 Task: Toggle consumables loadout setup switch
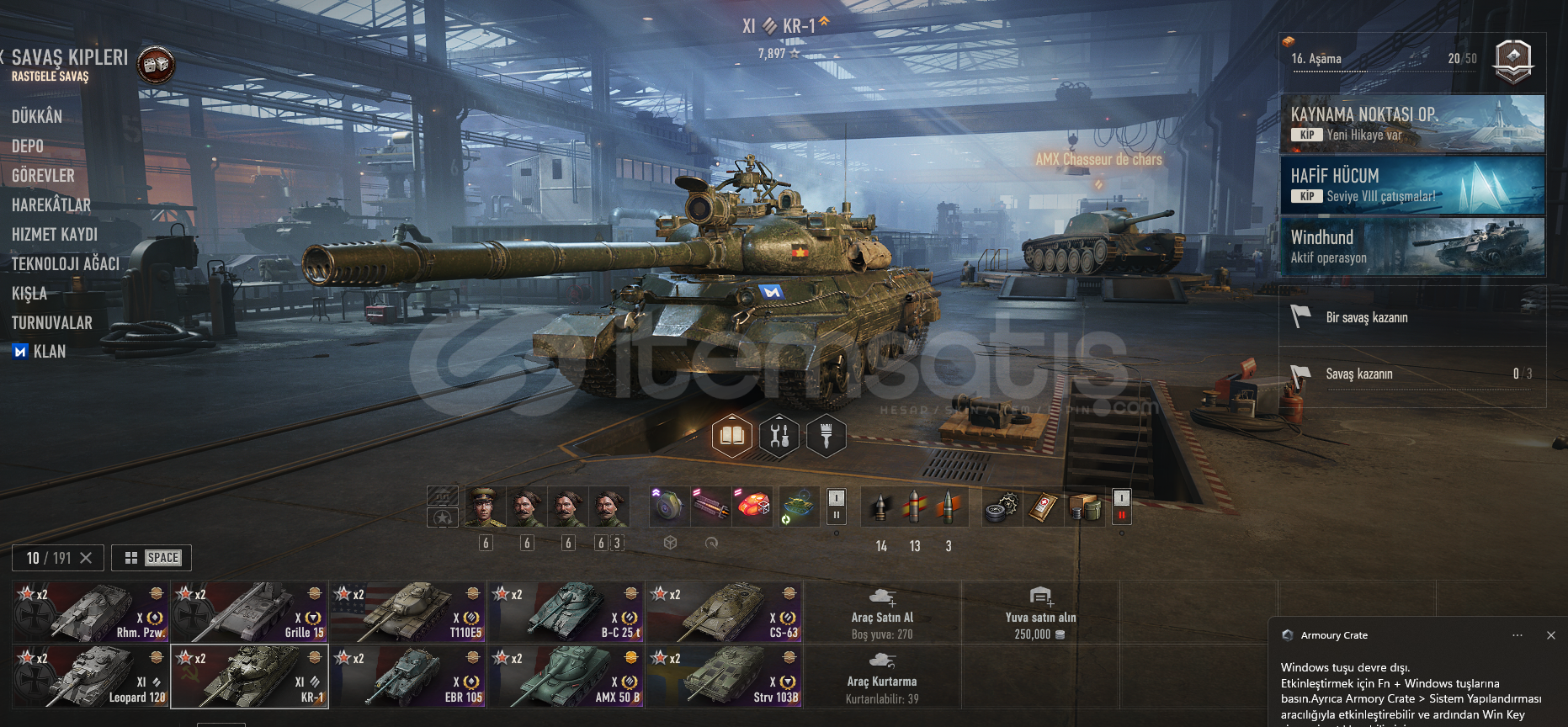(x=1121, y=507)
